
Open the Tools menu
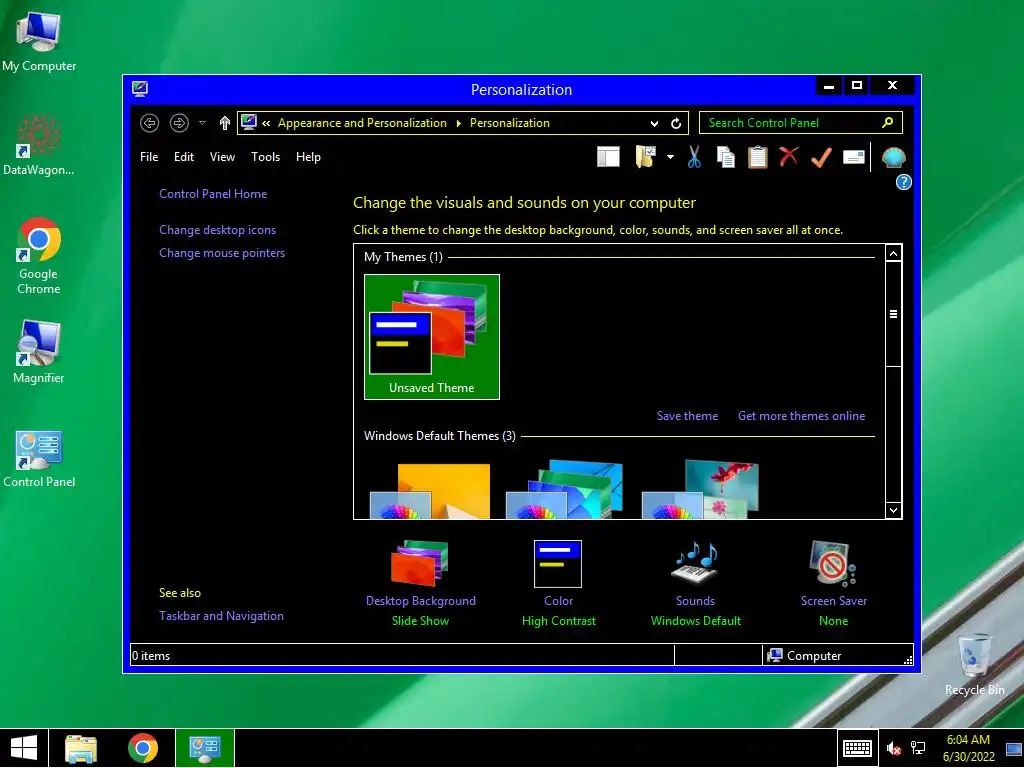pos(265,157)
